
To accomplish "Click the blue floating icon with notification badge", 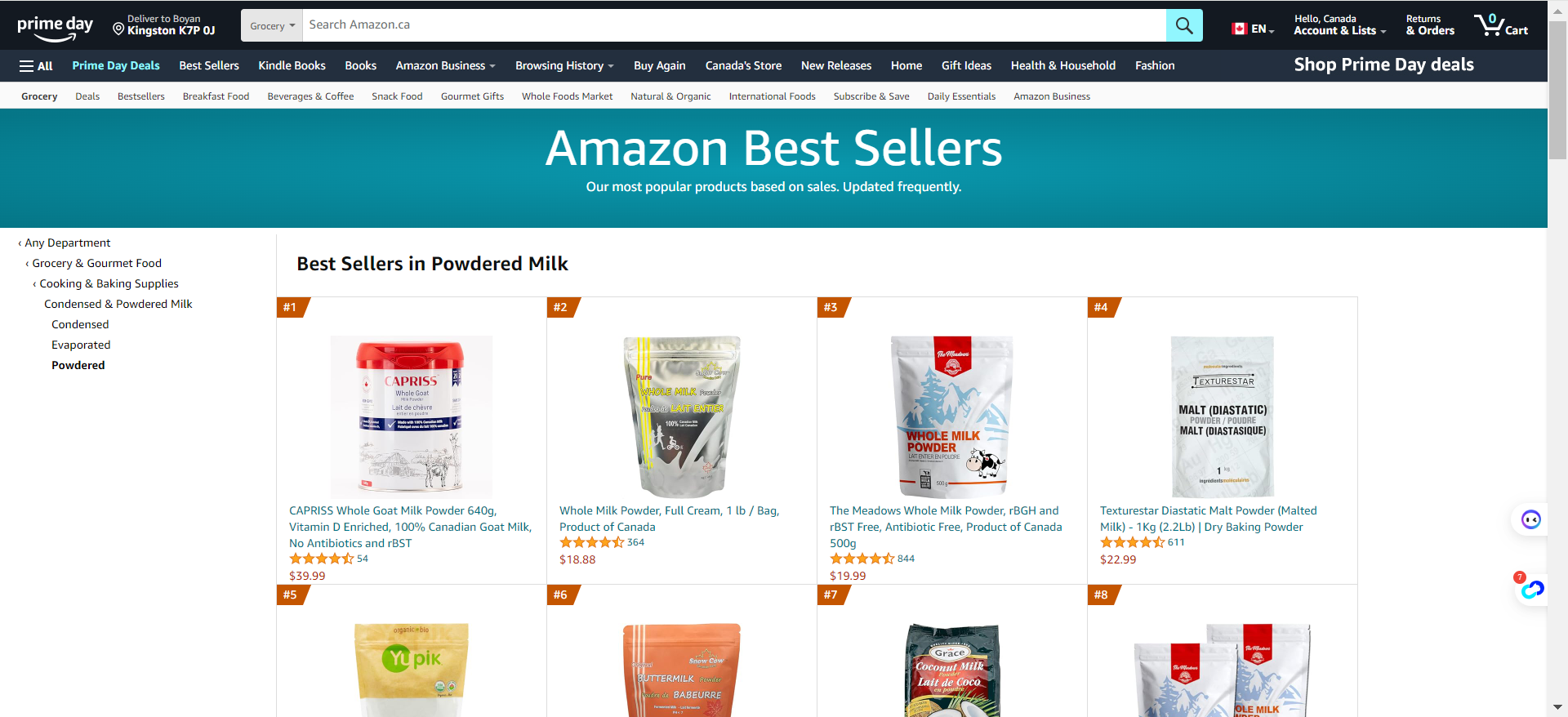I will [1532, 589].
